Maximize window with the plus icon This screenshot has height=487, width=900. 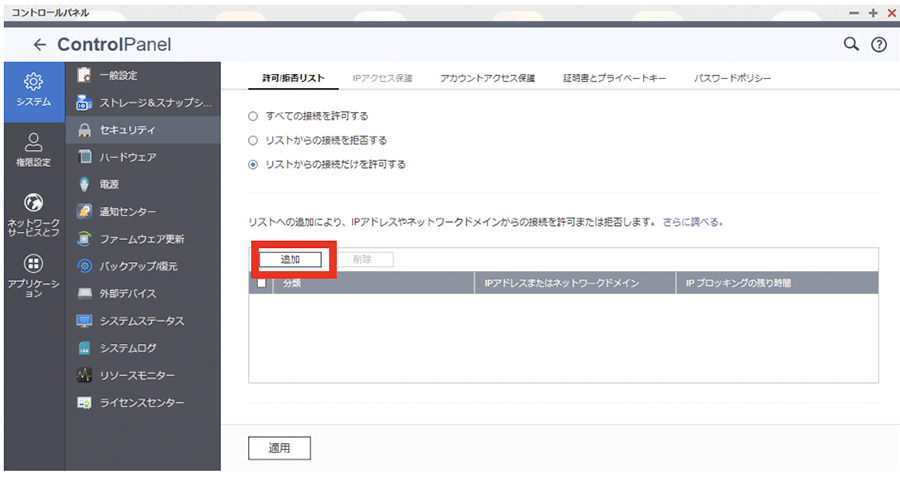tap(873, 13)
